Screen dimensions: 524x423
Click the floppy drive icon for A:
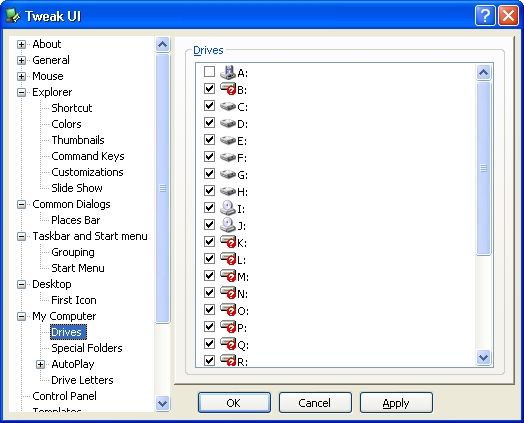pos(228,72)
